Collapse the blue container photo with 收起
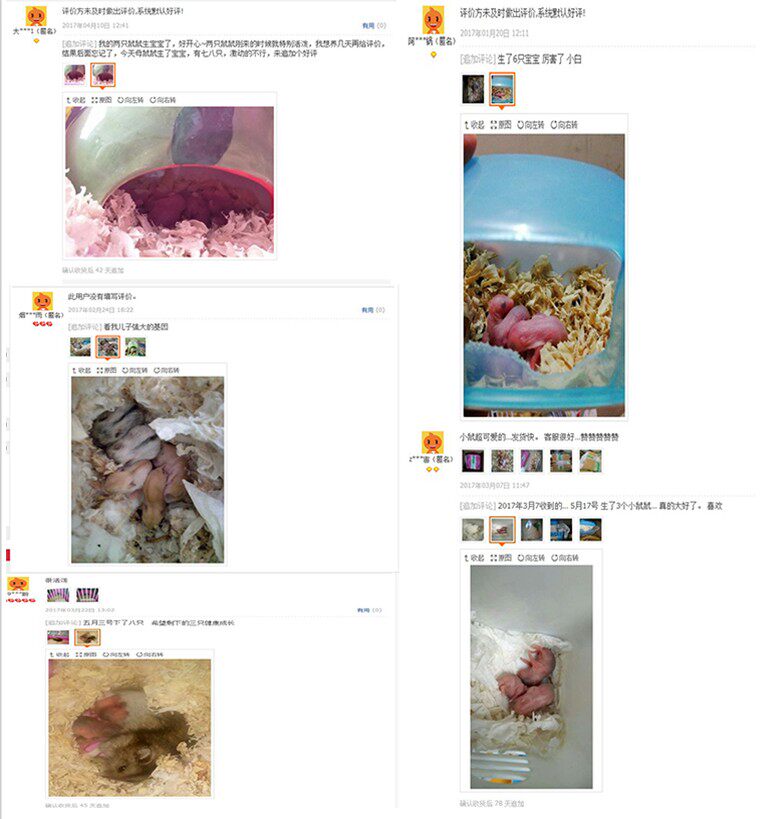The height and width of the screenshot is (819, 763). 474,125
